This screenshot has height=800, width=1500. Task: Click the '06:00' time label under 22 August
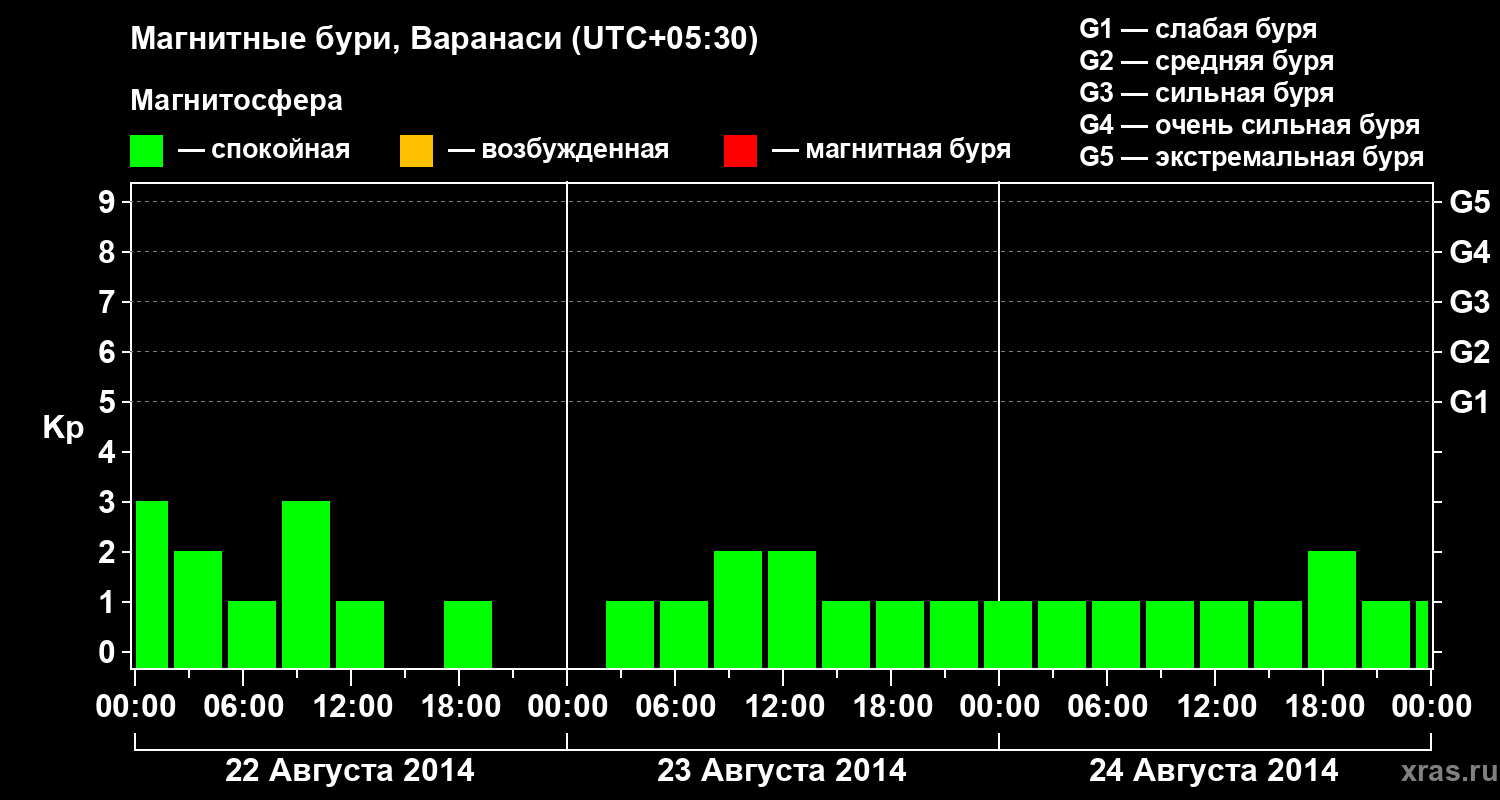tap(243, 707)
